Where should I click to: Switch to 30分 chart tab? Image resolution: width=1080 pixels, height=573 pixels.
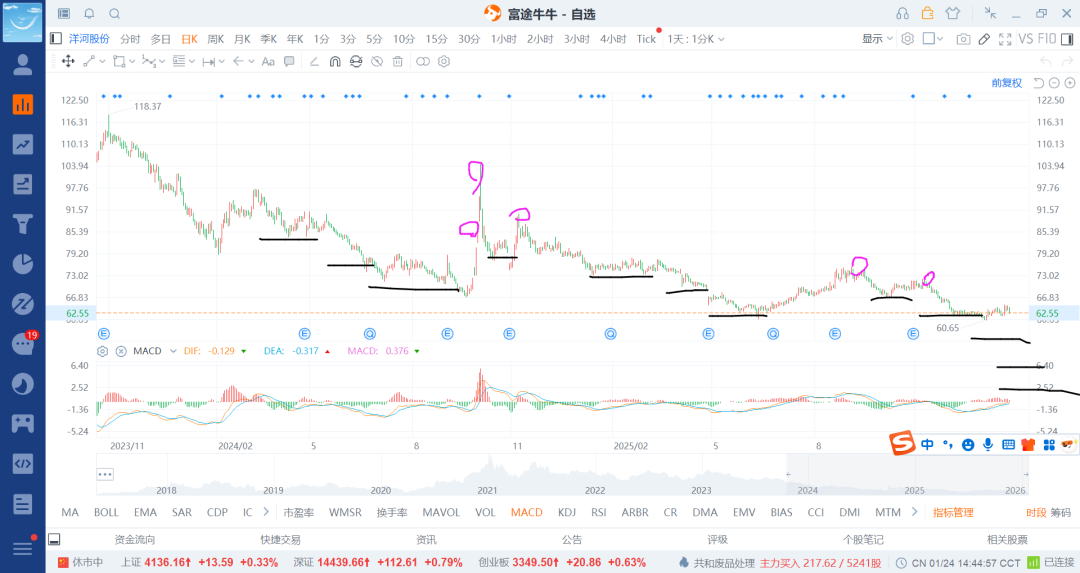(469, 39)
